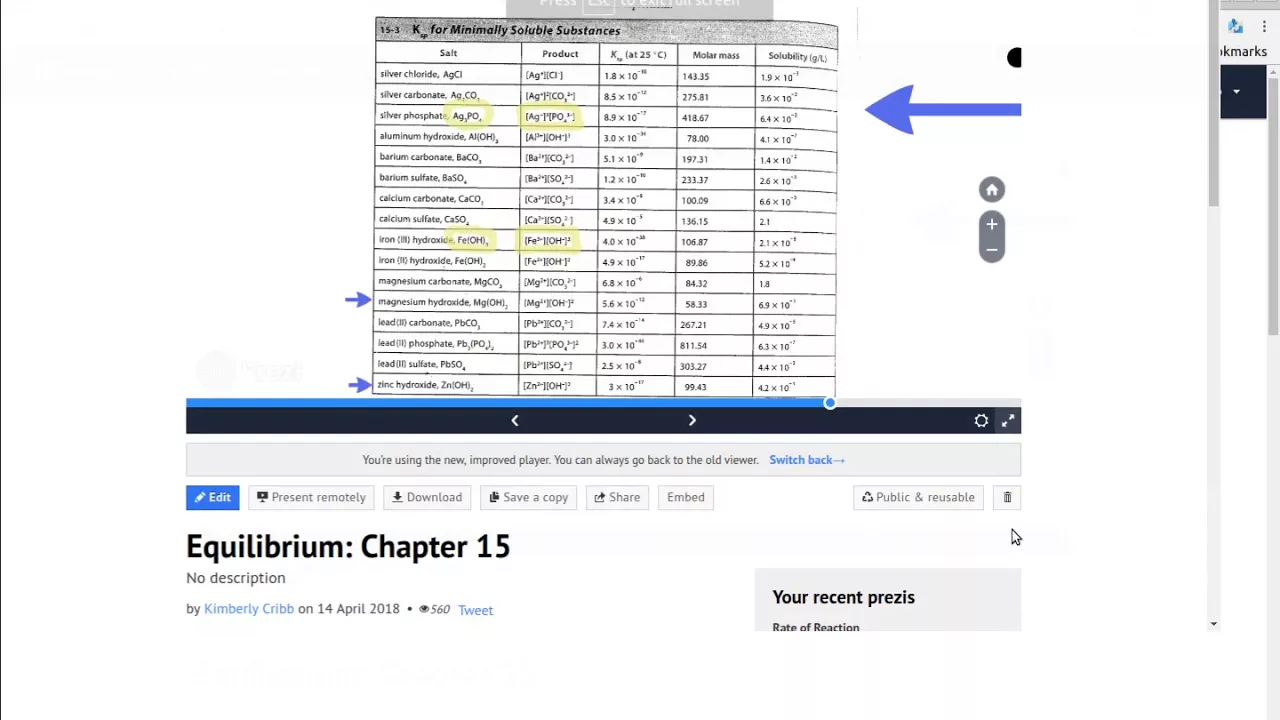The width and height of the screenshot is (1280, 720).
Task: Click 'calcium sulfate, CaSO4' table row
Action: [x=605, y=220]
